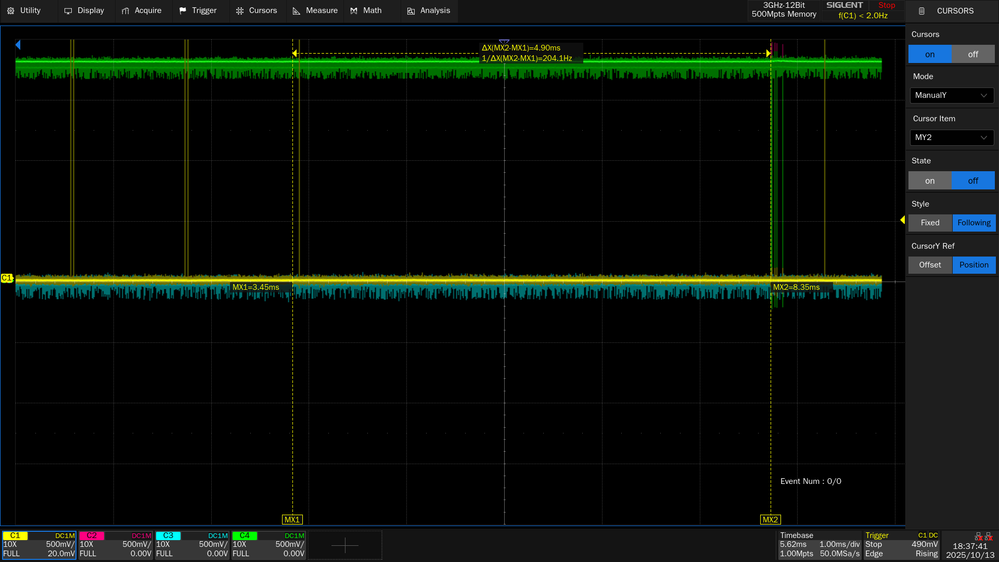Click the 1/ΔX=204.1Hz readout
999x562 pixels.
[x=527, y=58]
